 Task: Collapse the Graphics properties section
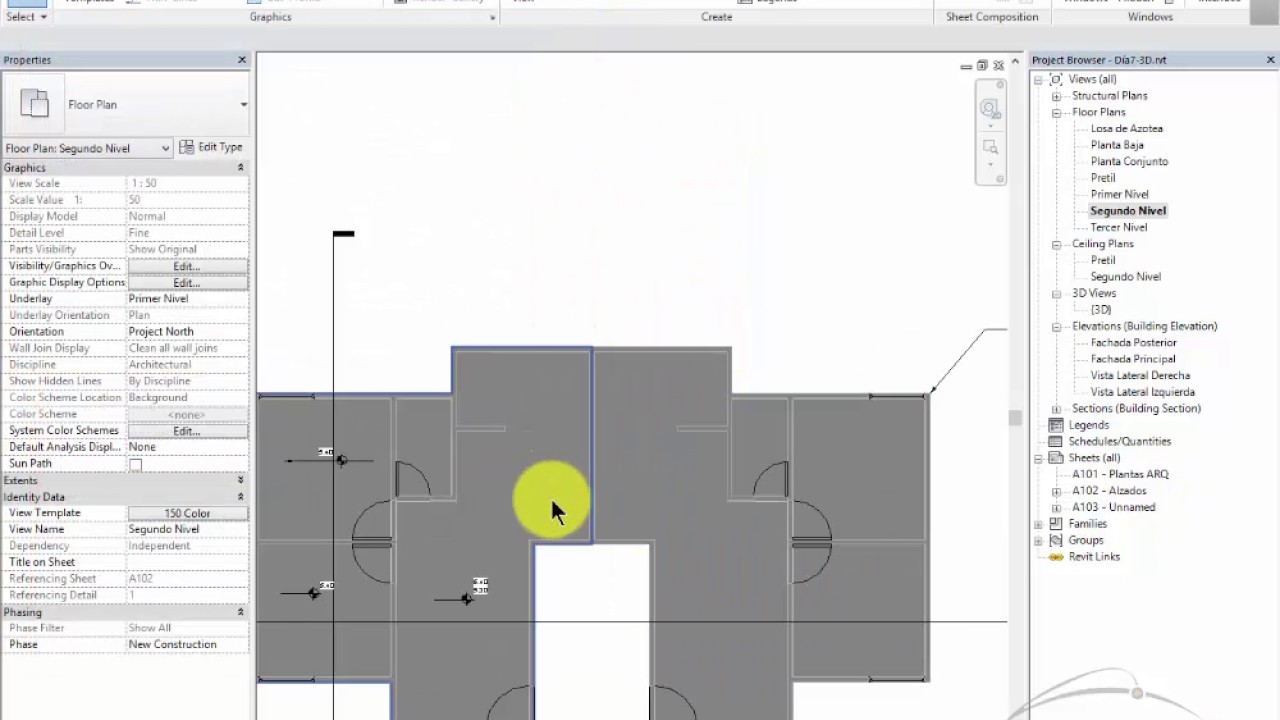tap(240, 168)
